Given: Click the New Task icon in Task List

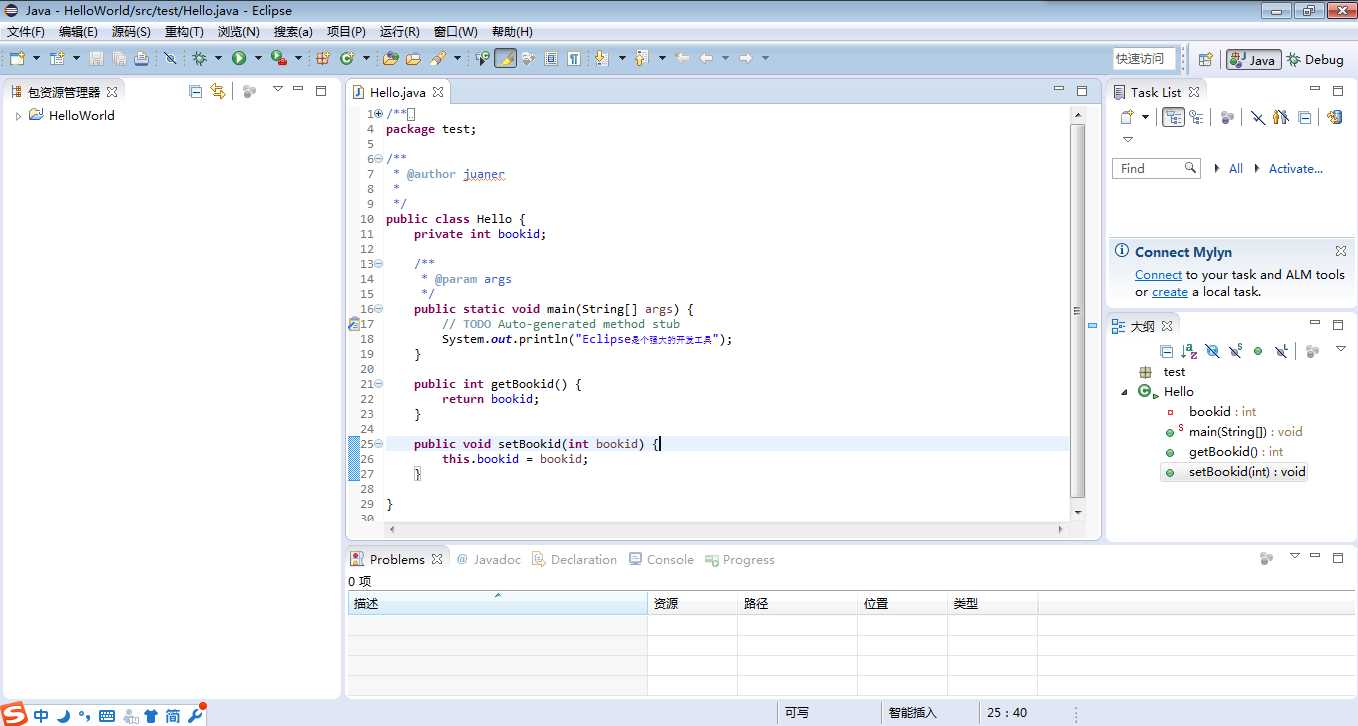Looking at the screenshot, I should click(x=1127, y=117).
